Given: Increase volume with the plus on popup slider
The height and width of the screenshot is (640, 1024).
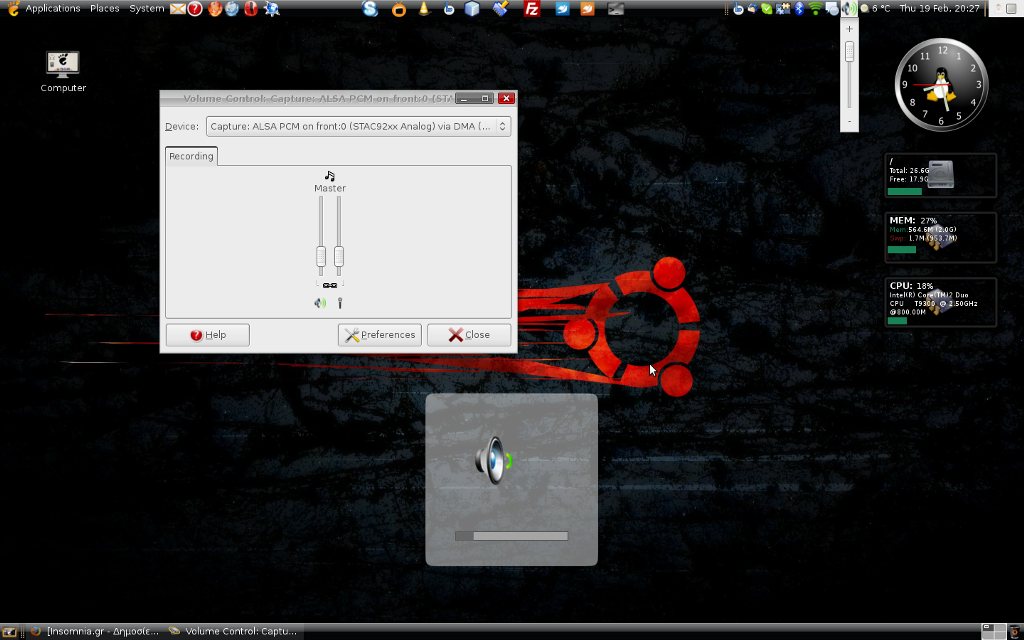Looking at the screenshot, I should pyautogui.click(x=849, y=29).
